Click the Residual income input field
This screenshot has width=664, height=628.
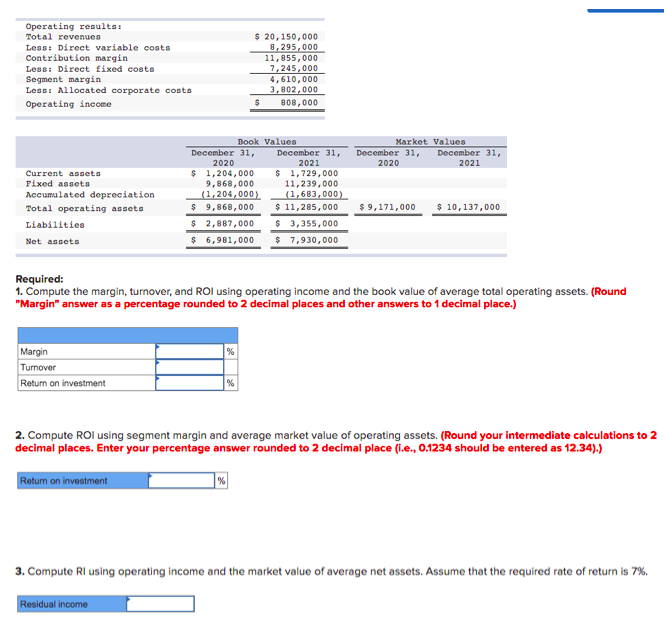point(160,604)
